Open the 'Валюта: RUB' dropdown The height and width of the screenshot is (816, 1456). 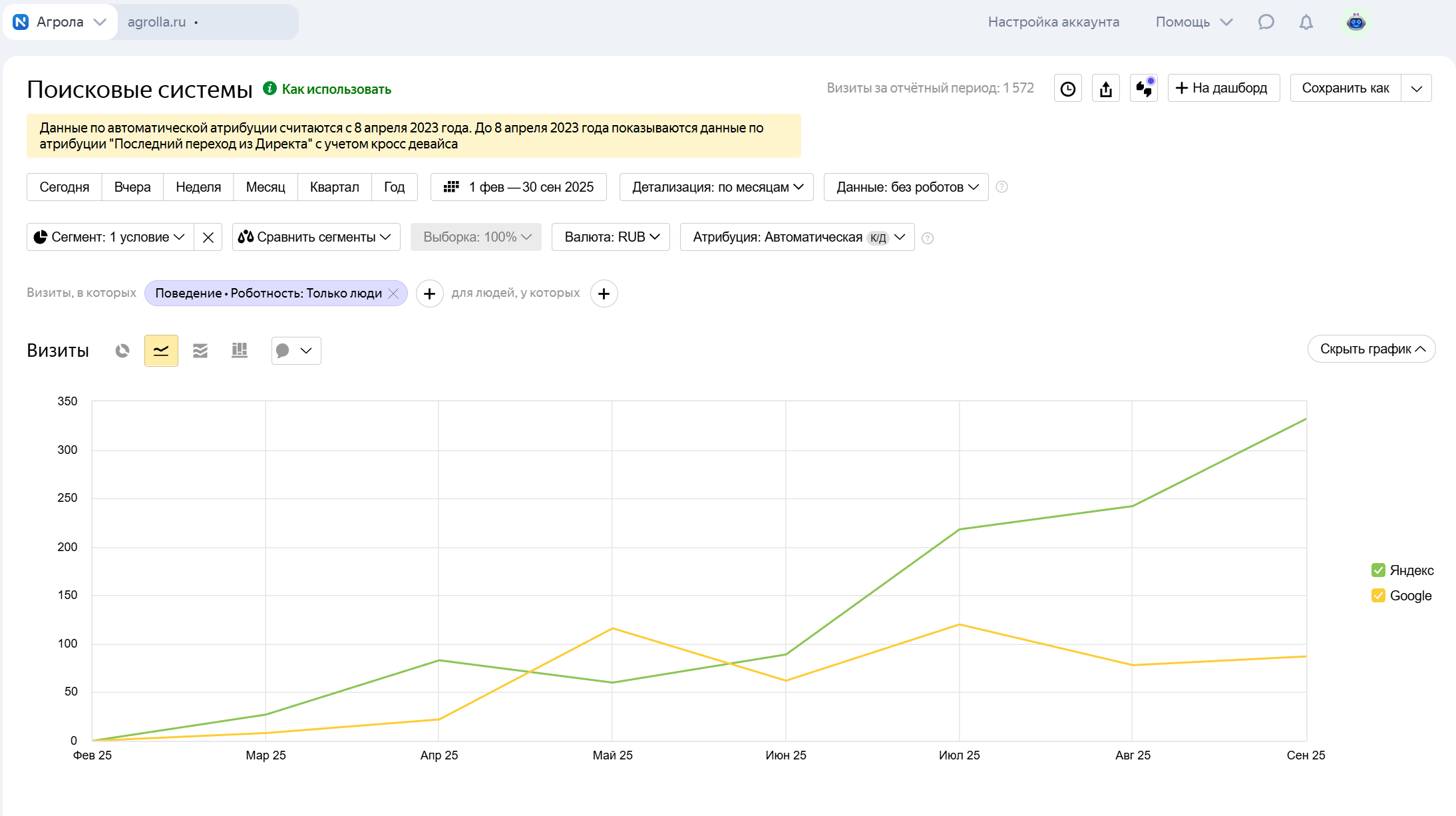(x=611, y=238)
